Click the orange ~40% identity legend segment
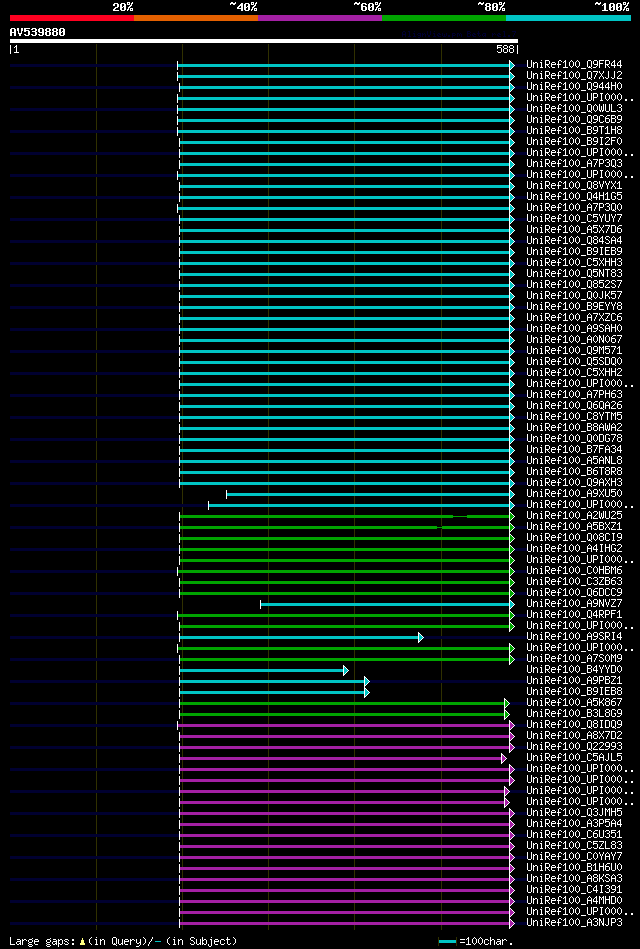Screen dimensions: 640x949 (196, 18)
